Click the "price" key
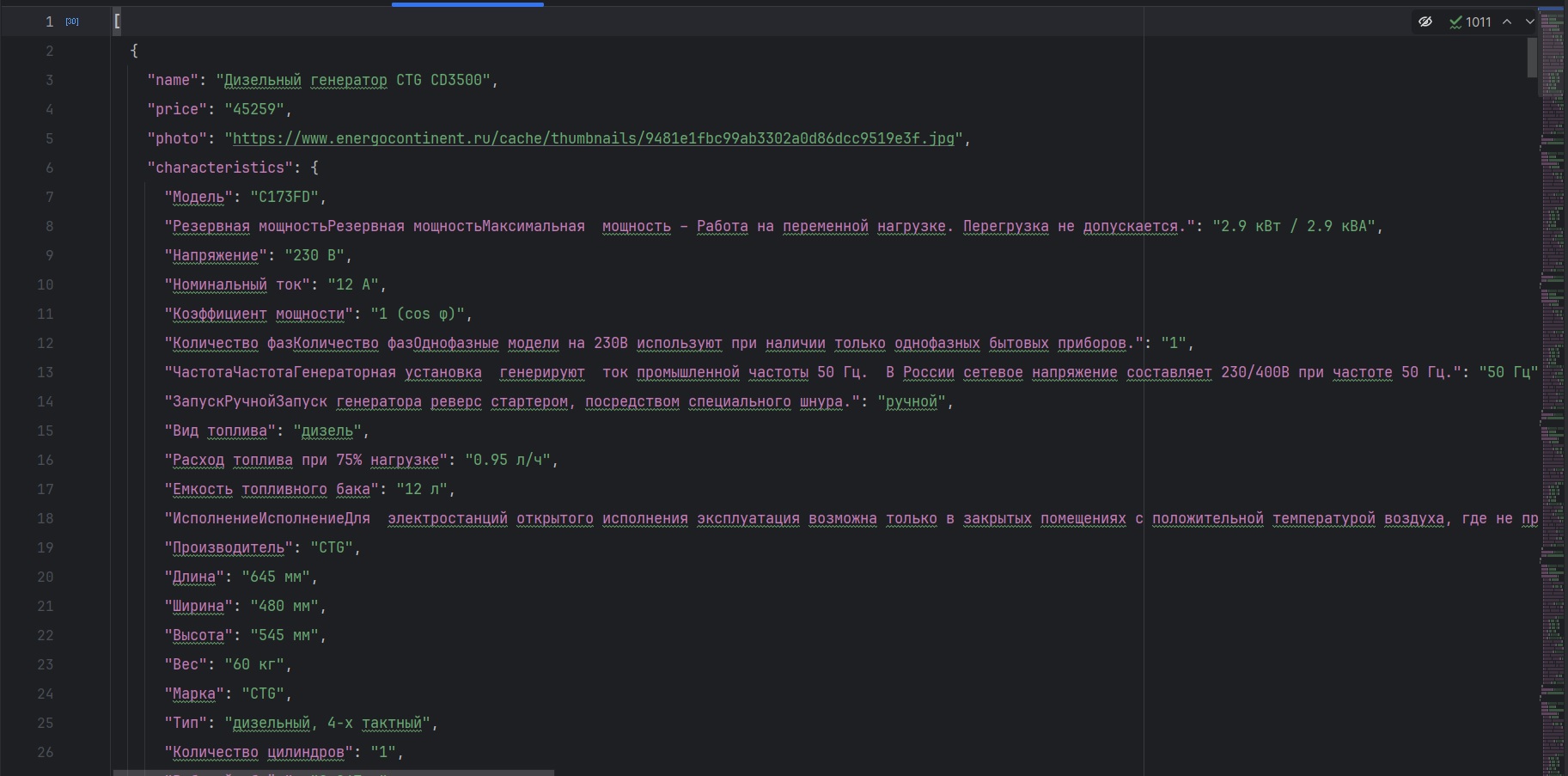The width and height of the screenshot is (1568, 776). (x=177, y=109)
